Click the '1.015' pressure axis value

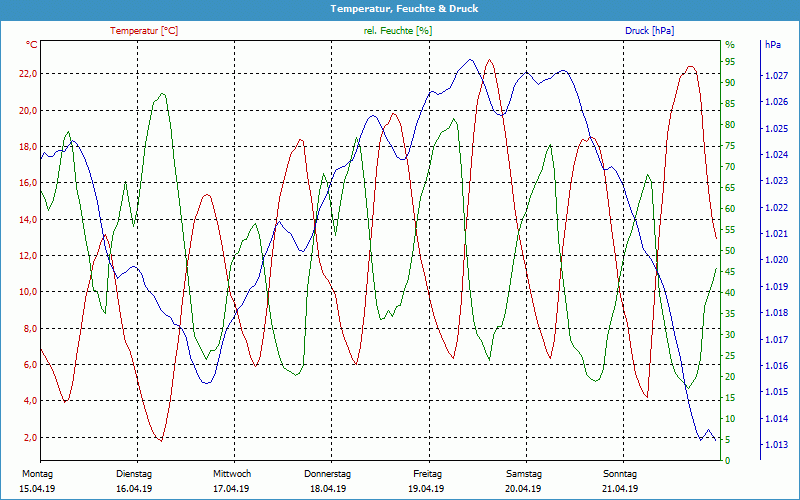[776, 392]
